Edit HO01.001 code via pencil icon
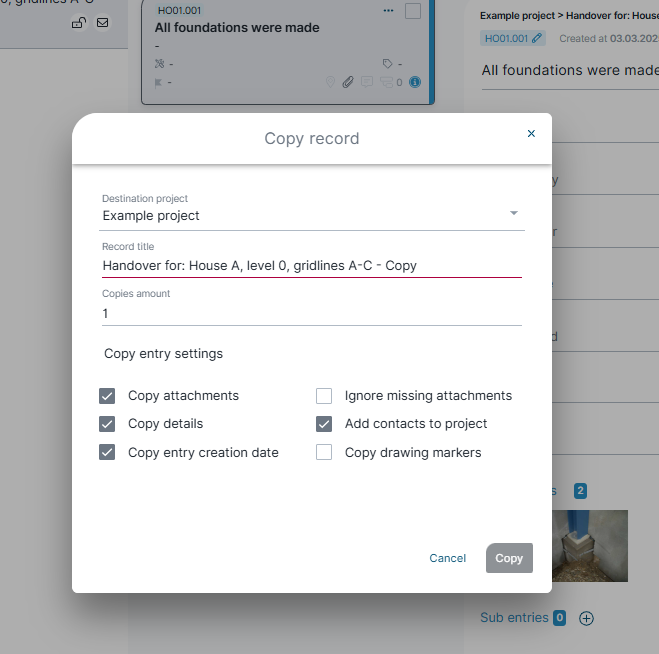 point(537,38)
